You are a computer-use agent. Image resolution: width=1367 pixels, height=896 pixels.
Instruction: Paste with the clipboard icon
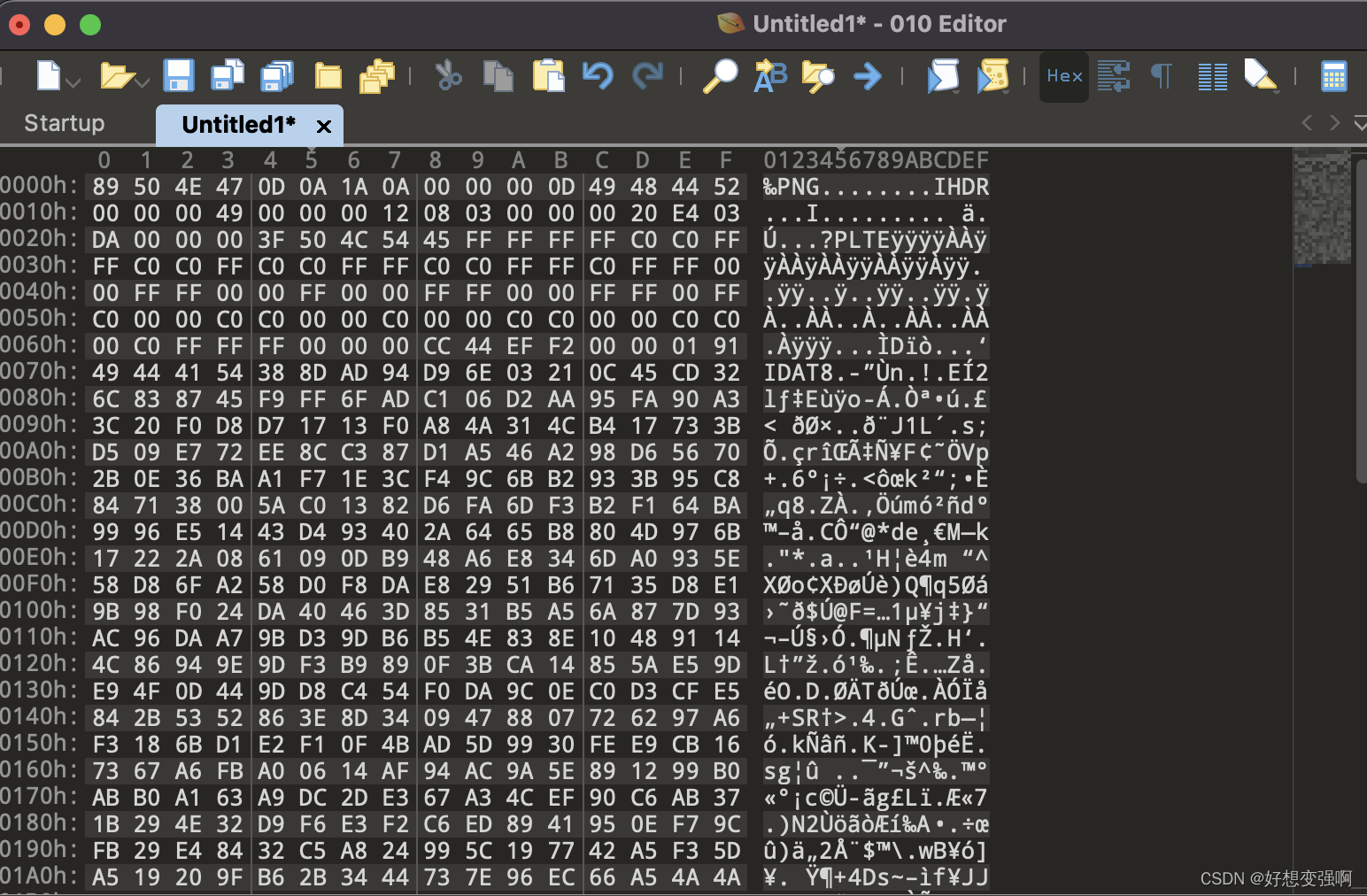(x=548, y=76)
